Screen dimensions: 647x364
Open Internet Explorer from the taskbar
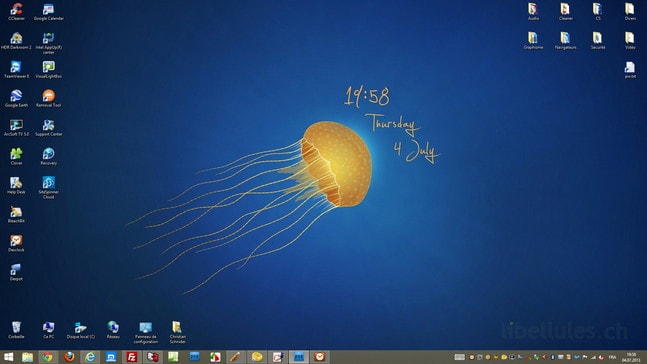[90, 357]
